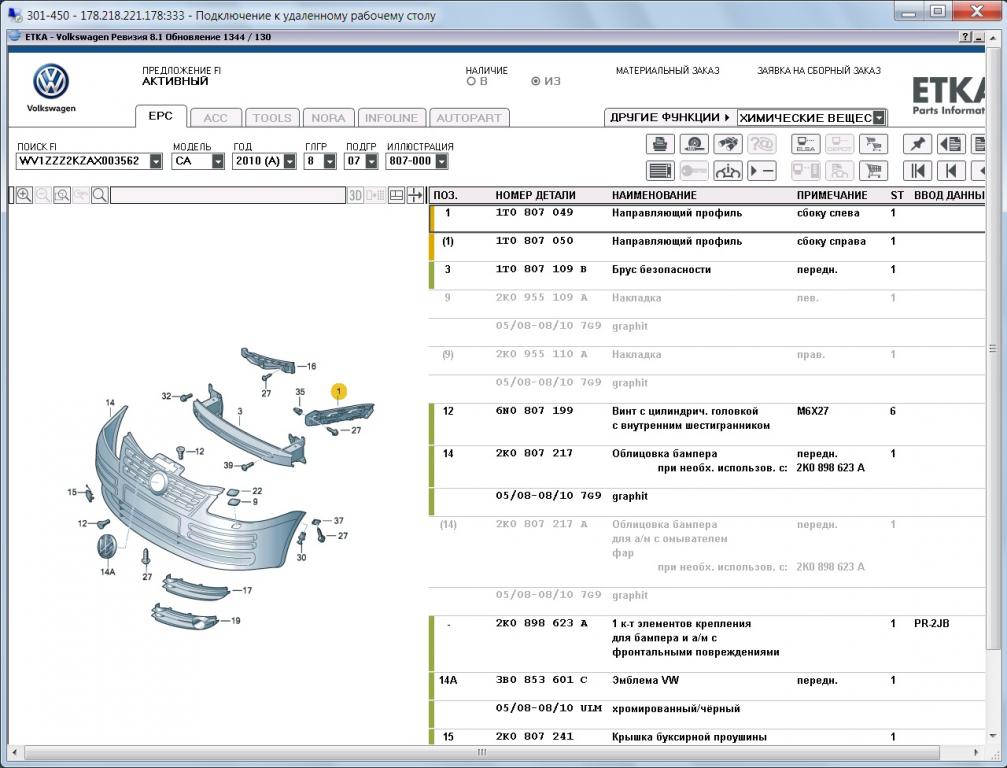Click the ETKA help question mark
The width and height of the screenshot is (1007, 768).
pos(966,37)
